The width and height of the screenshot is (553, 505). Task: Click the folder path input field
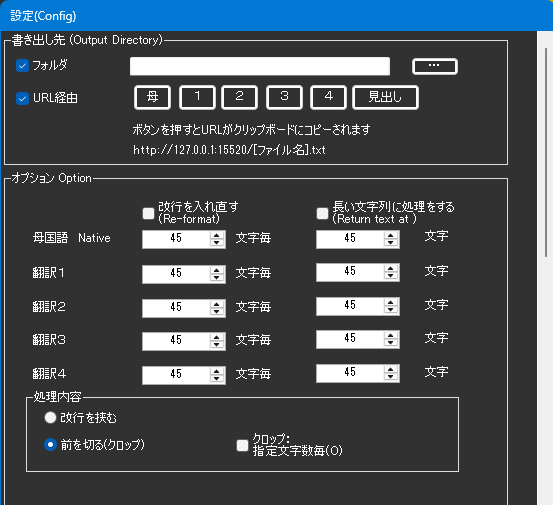coord(260,66)
